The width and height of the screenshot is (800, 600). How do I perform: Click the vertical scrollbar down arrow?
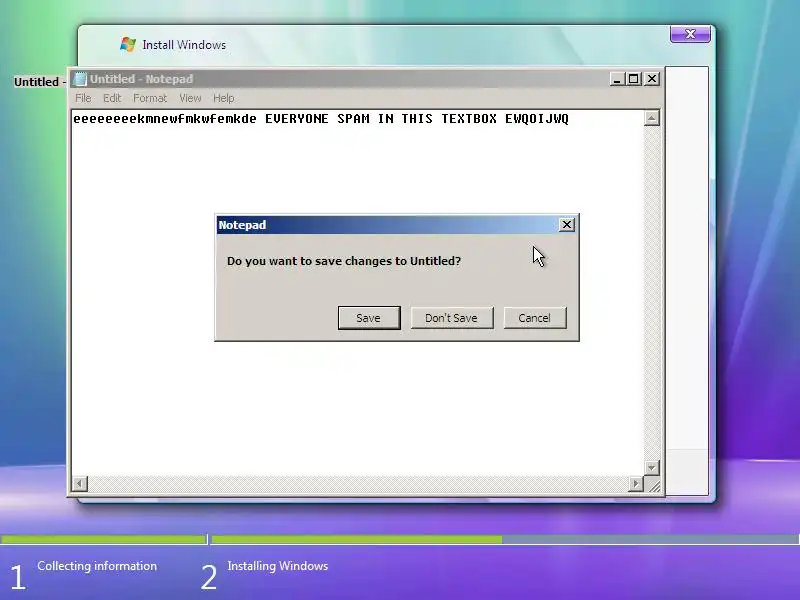click(652, 467)
